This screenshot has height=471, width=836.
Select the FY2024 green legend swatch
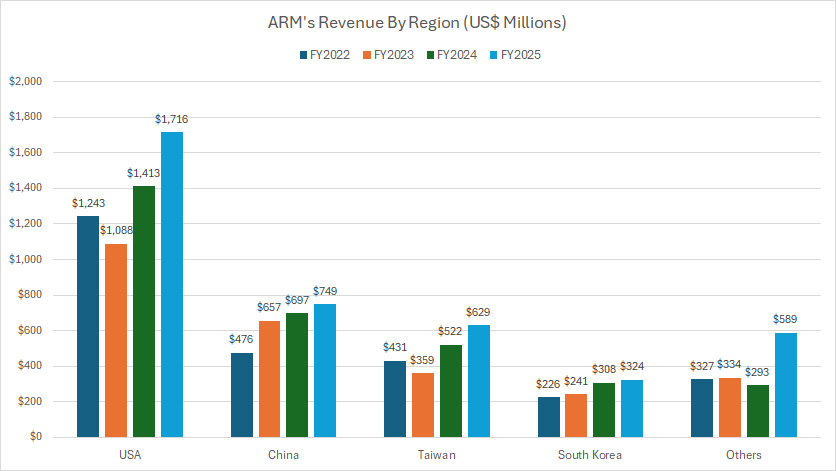[430, 55]
